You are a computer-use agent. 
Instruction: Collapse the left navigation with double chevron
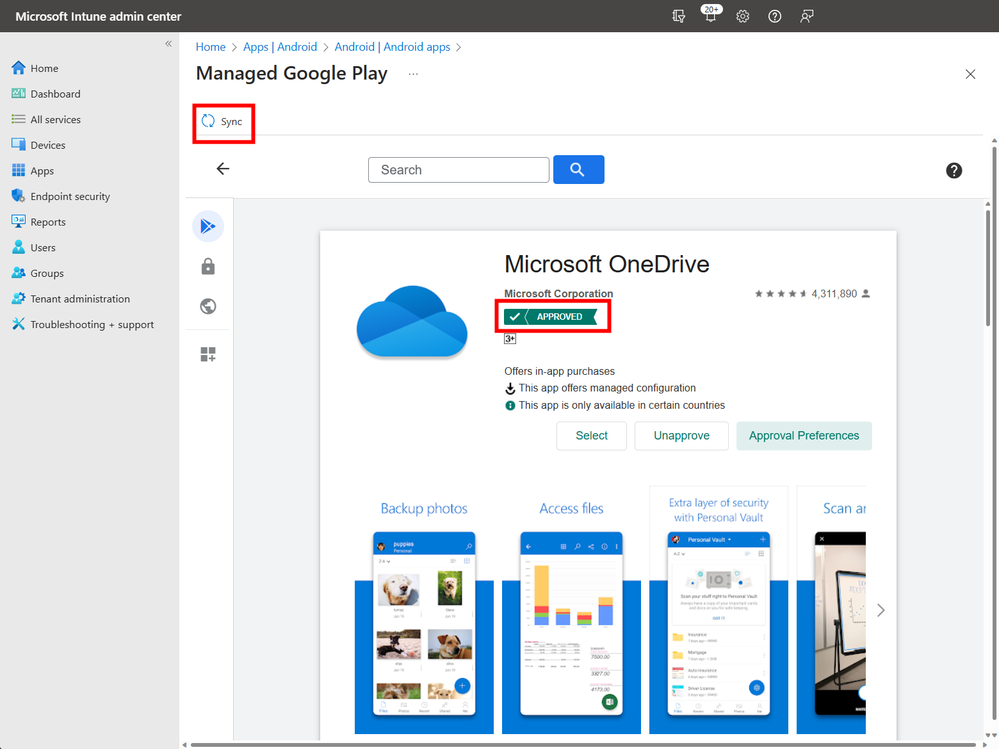pos(168,44)
